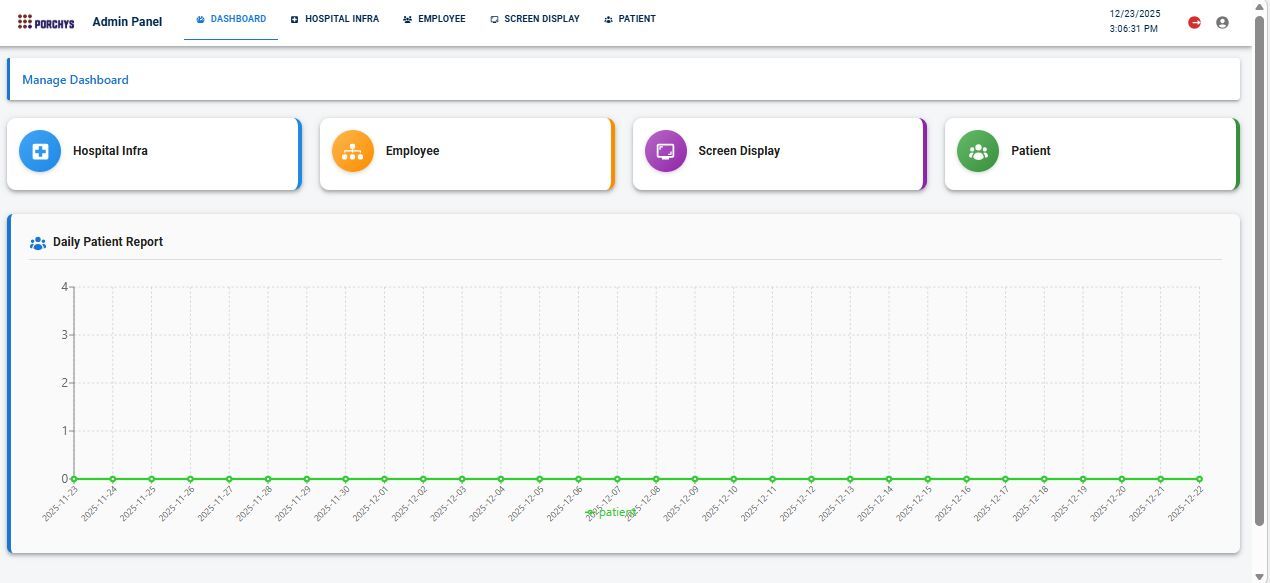Viewport: 1270px width, 583px height.
Task: Click the red logout icon
Action: (x=1194, y=22)
